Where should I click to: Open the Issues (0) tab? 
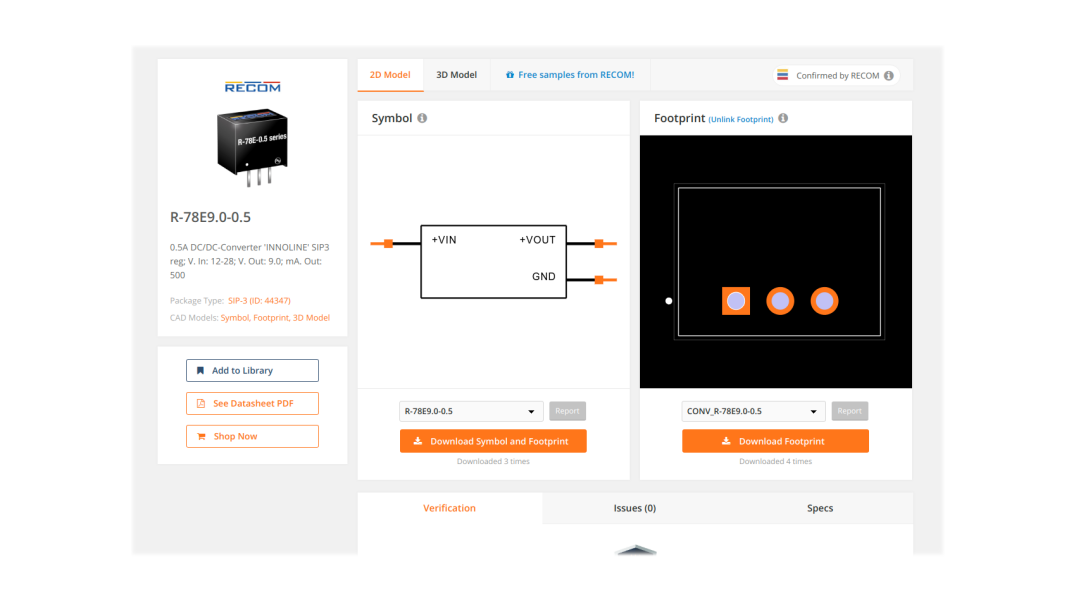(x=635, y=508)
